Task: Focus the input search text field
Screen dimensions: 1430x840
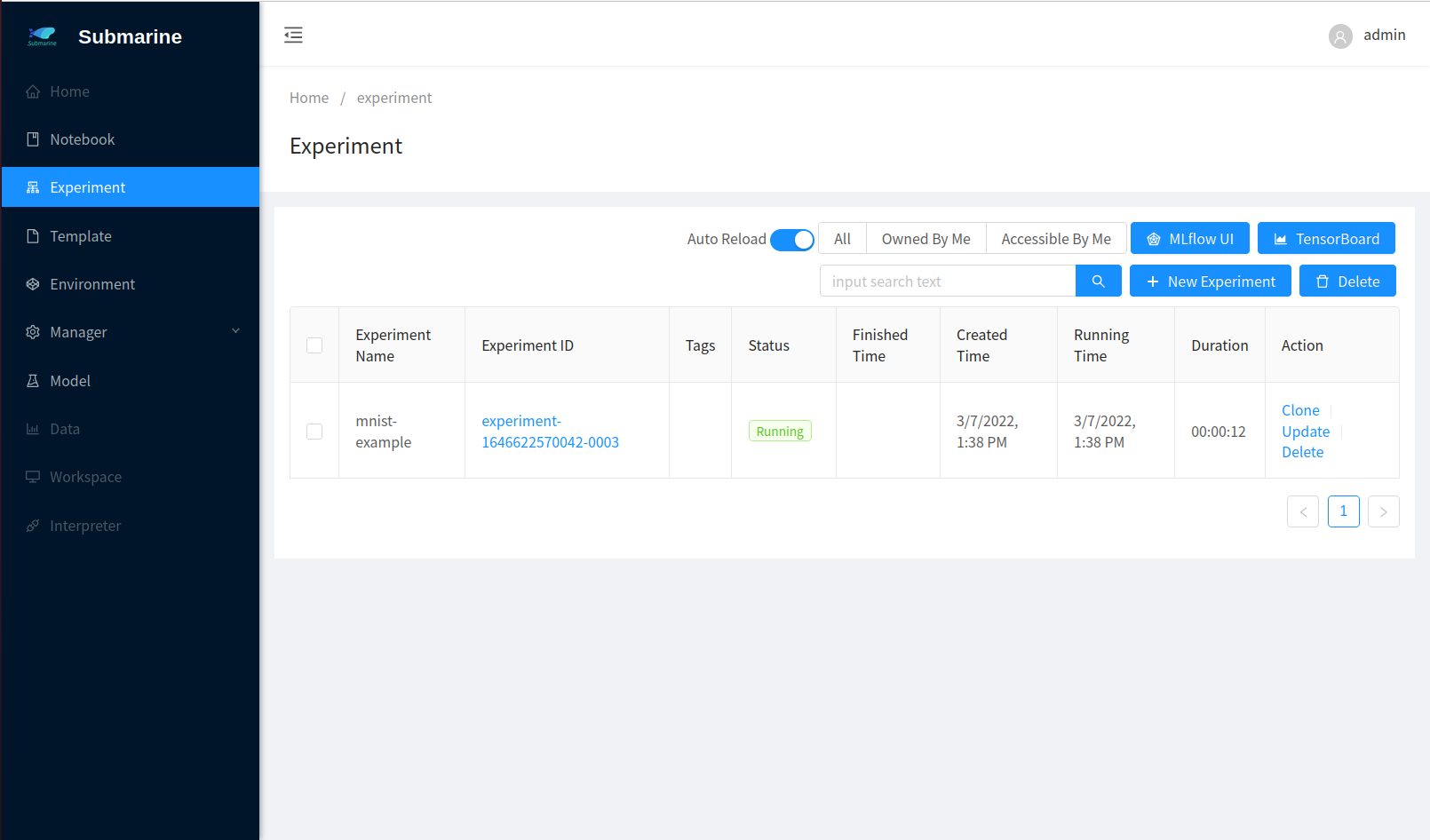Action: [x=947, y=281]
